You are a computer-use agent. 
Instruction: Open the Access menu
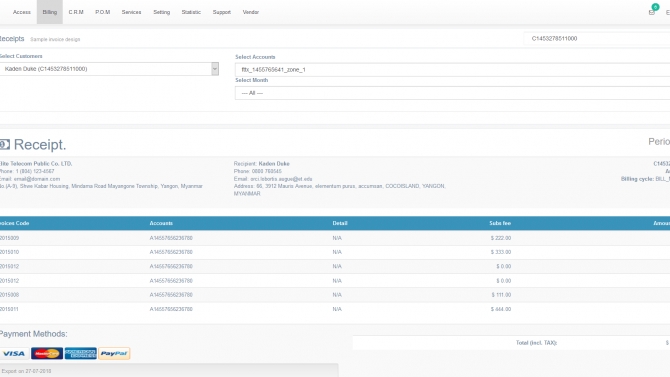[x=21, y=12]
